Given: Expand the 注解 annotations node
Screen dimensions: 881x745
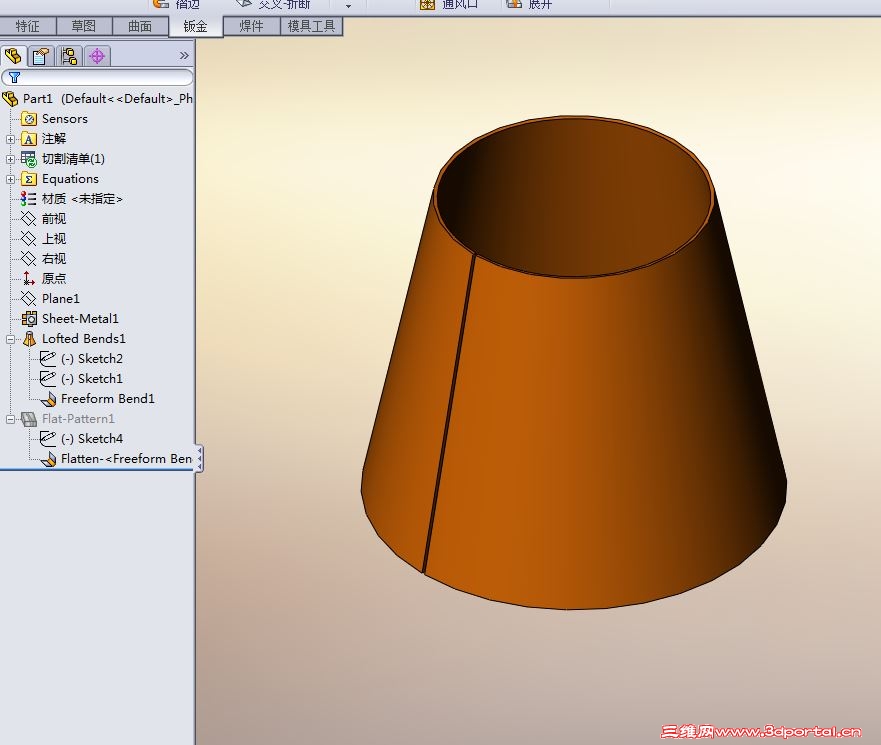Looking at the screenshot, I should 11,139.
